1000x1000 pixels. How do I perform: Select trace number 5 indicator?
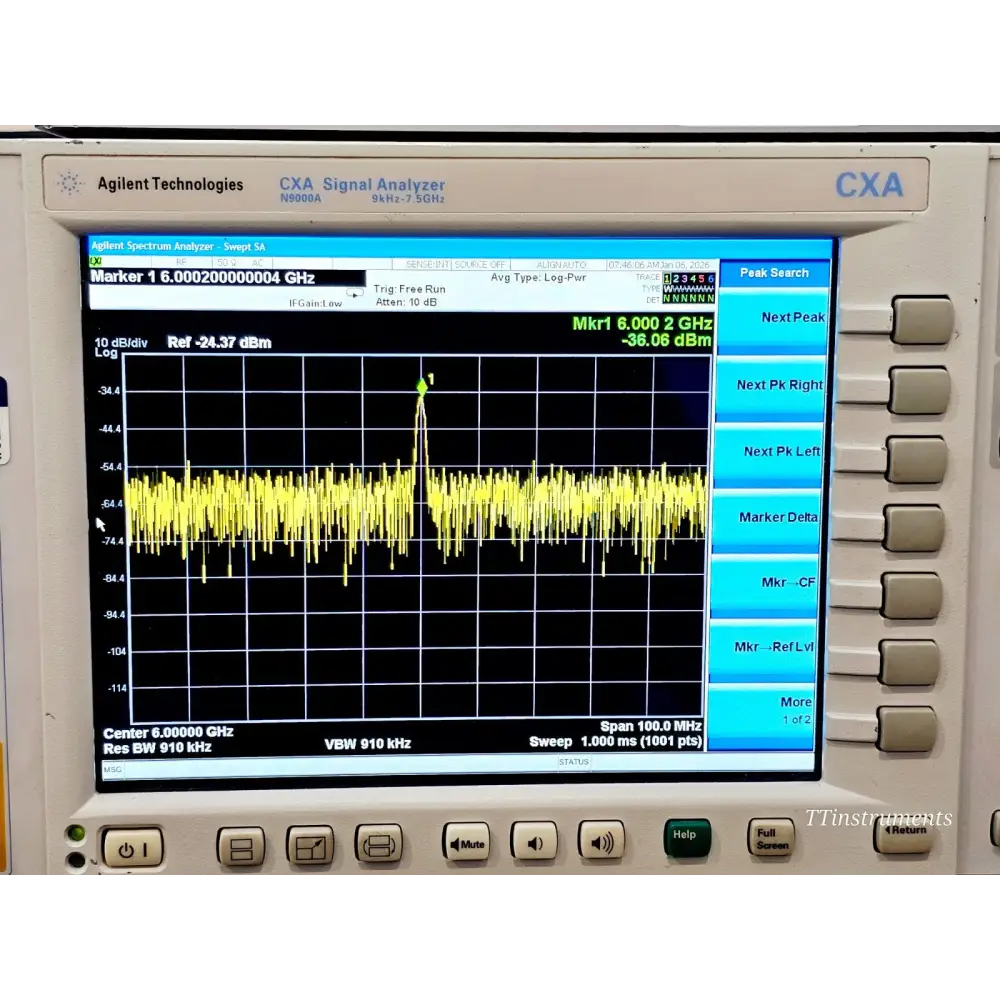702,279
